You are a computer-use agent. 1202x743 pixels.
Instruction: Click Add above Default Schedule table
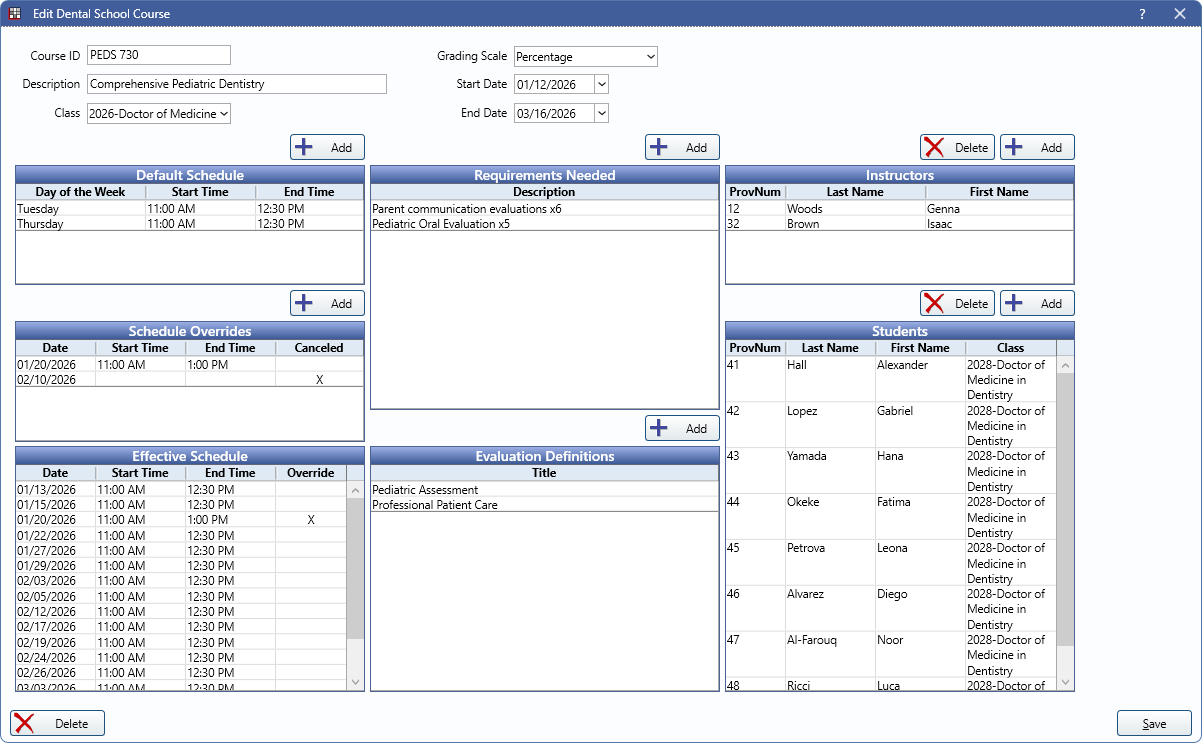click(327, 147)
